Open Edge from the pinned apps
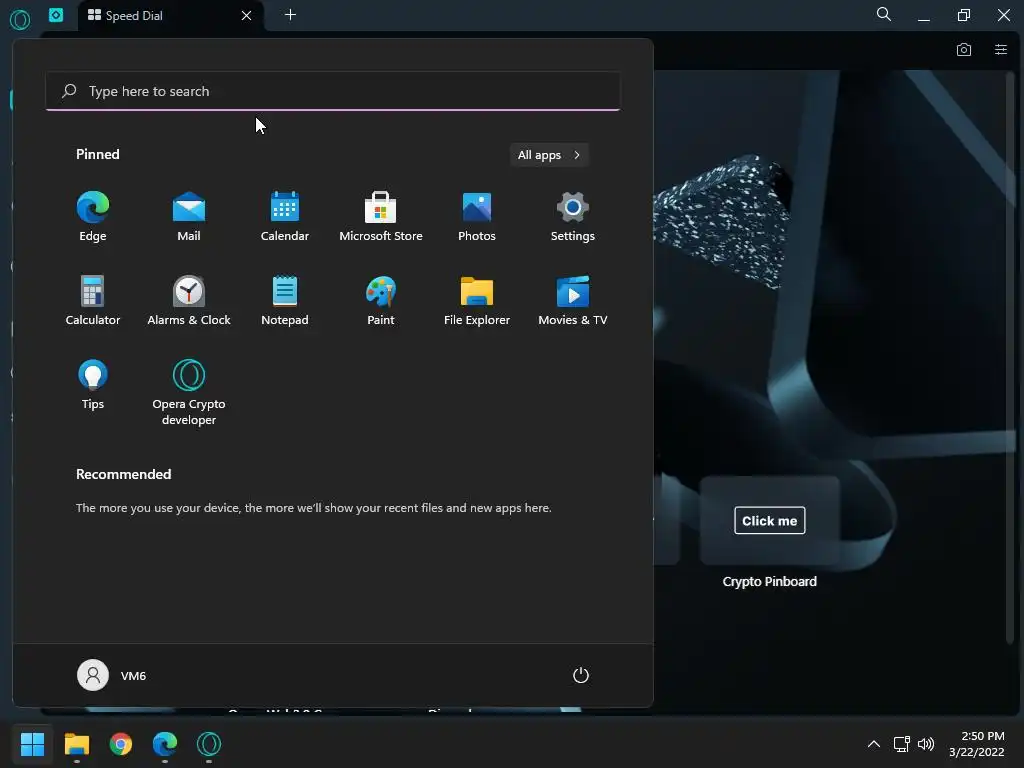Screen dimensions: 1024x768 (x=93, y=217)
